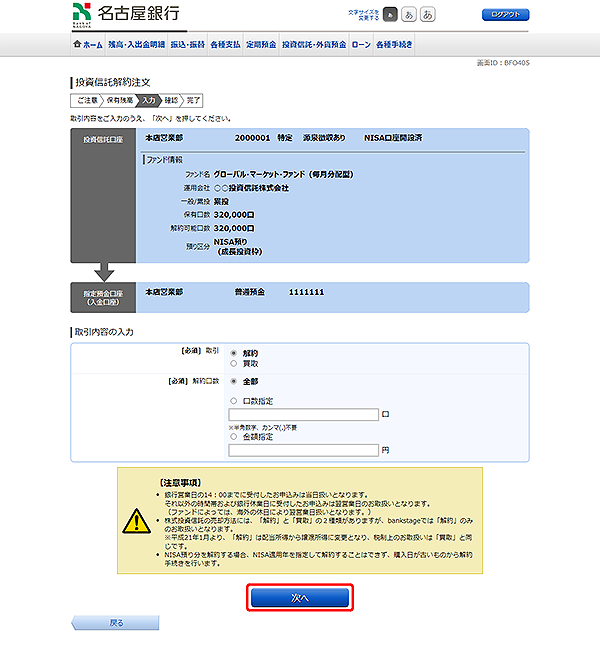Open 定期預金 menu
The image size is (600, 649).
261,44
